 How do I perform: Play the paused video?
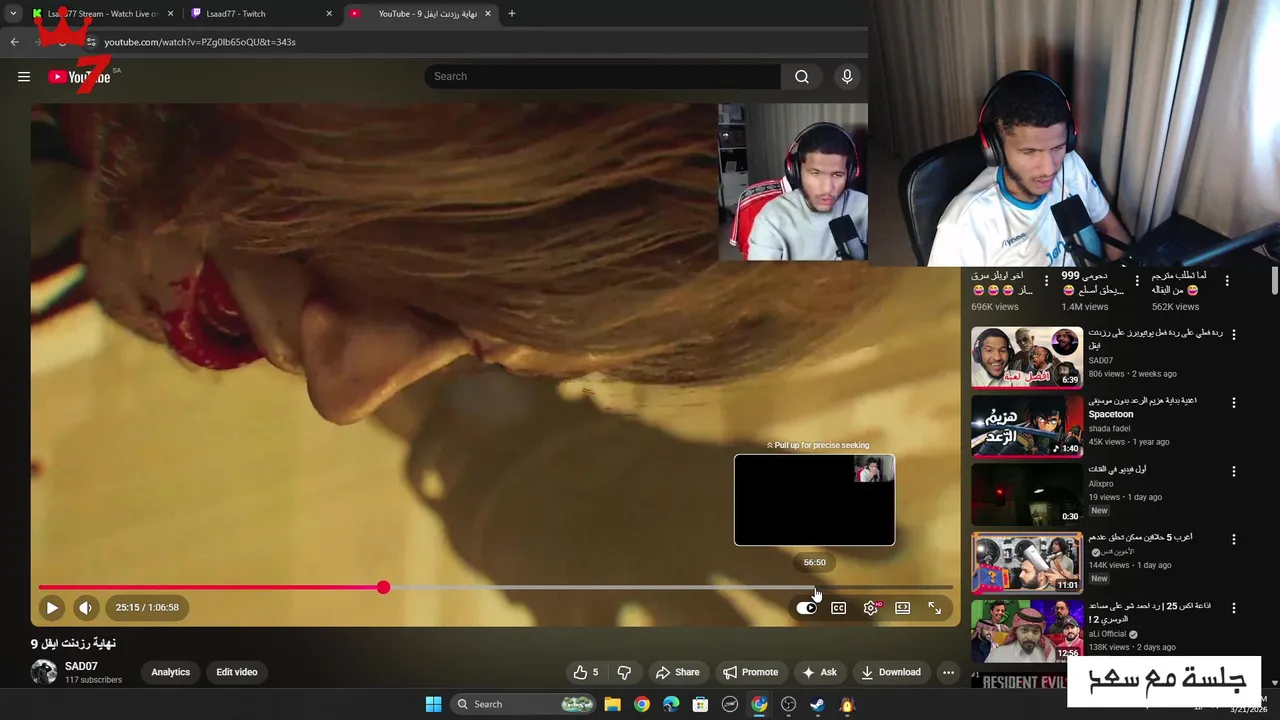click(52, 607)
